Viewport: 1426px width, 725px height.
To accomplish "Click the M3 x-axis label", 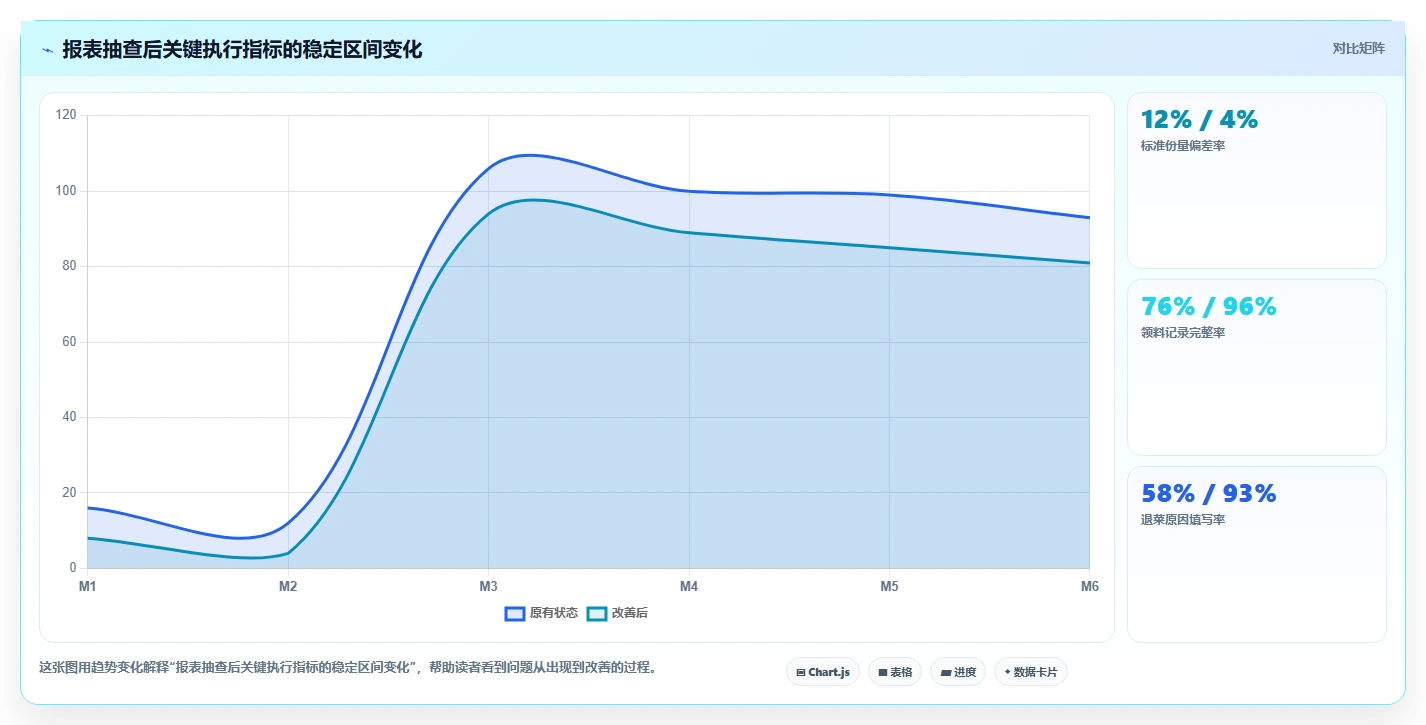I will pos(488,587).
